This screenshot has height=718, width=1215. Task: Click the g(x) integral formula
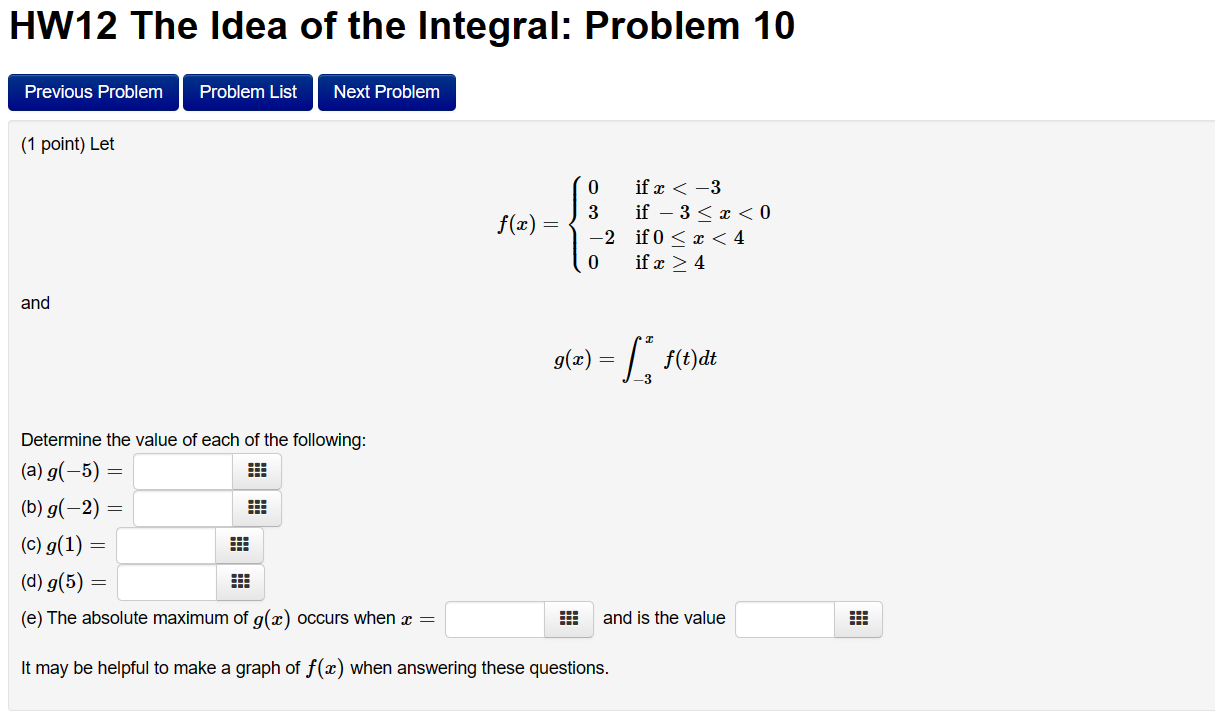tap(635, 356)
